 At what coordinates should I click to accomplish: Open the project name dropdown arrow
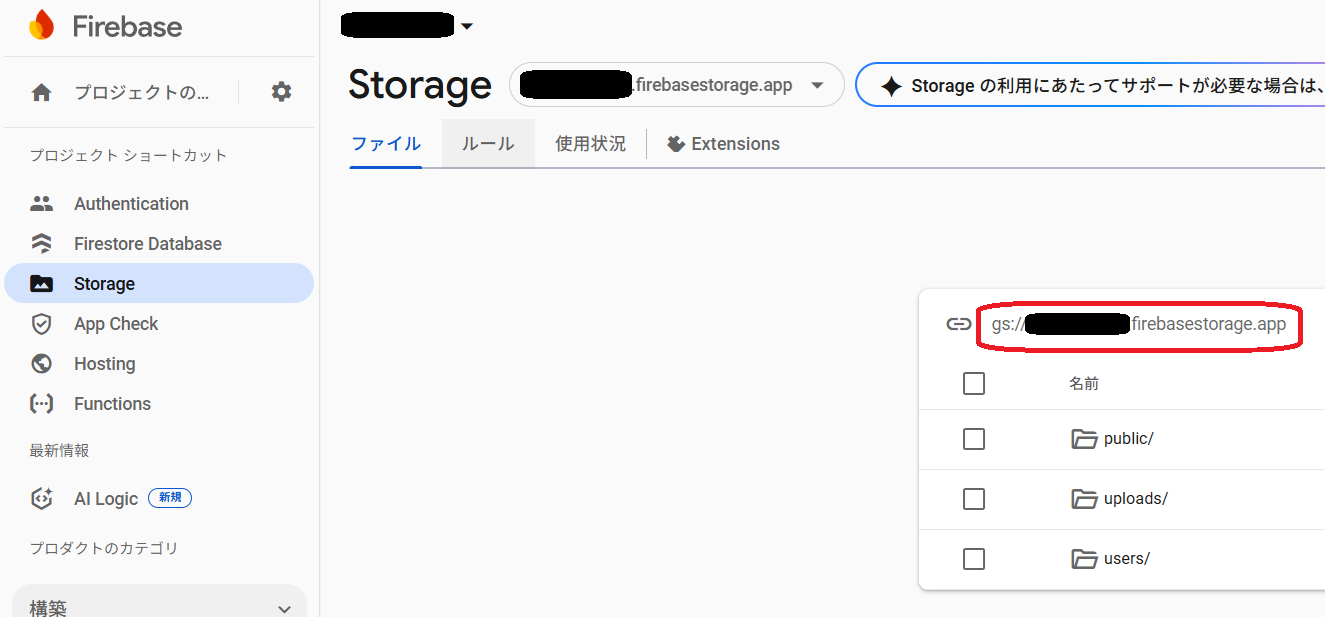[467, 27]
